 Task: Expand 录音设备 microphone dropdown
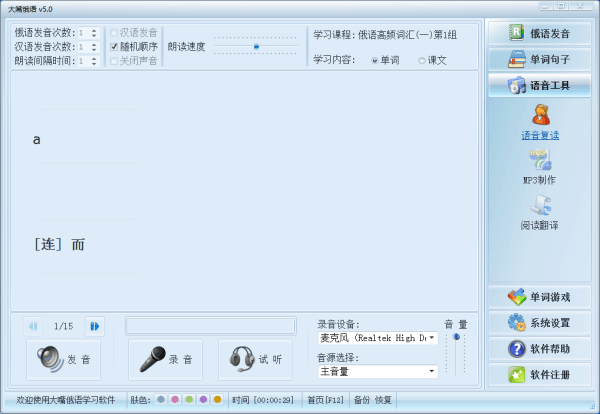click(432, 339)
